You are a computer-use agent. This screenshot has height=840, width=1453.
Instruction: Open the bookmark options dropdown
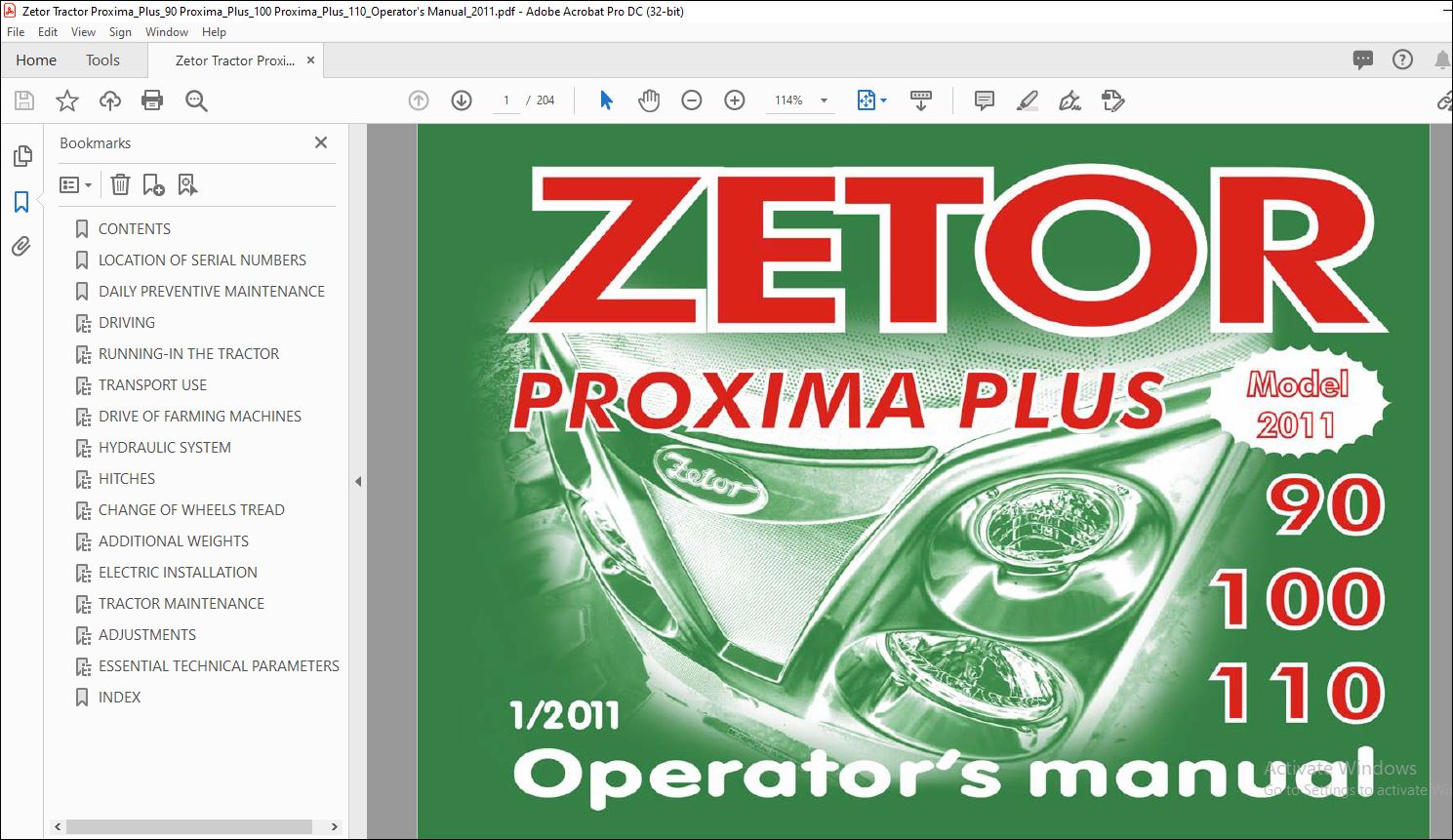75,184
